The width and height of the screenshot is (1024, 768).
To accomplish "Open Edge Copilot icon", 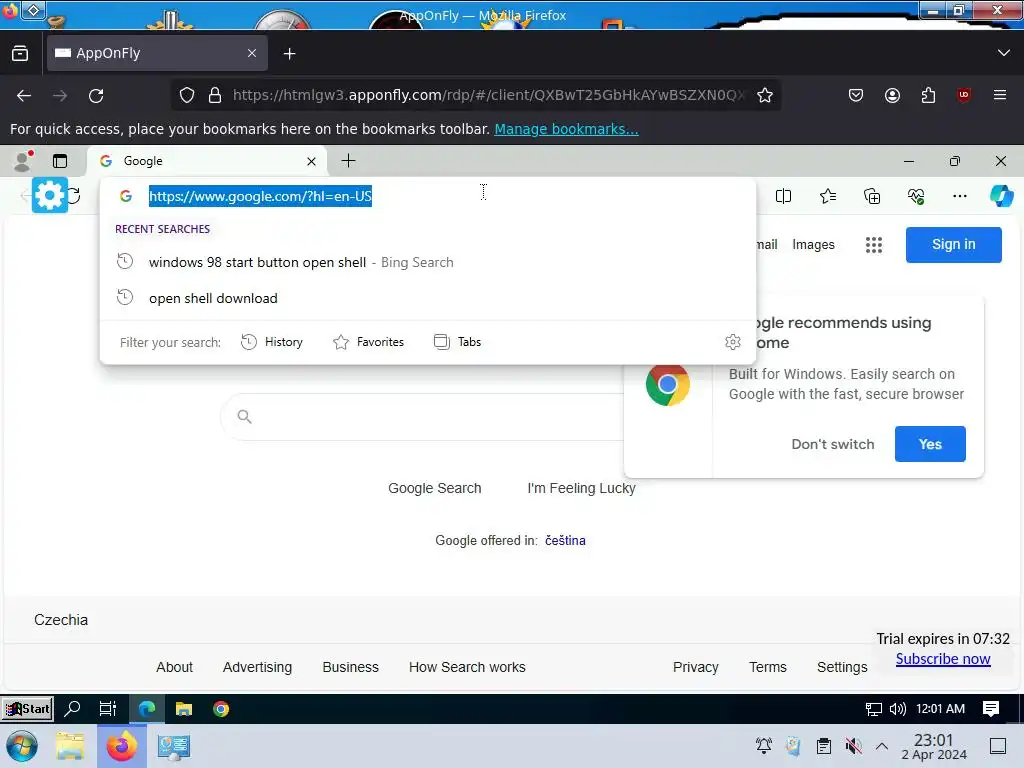I will (x=1001, y=195).
